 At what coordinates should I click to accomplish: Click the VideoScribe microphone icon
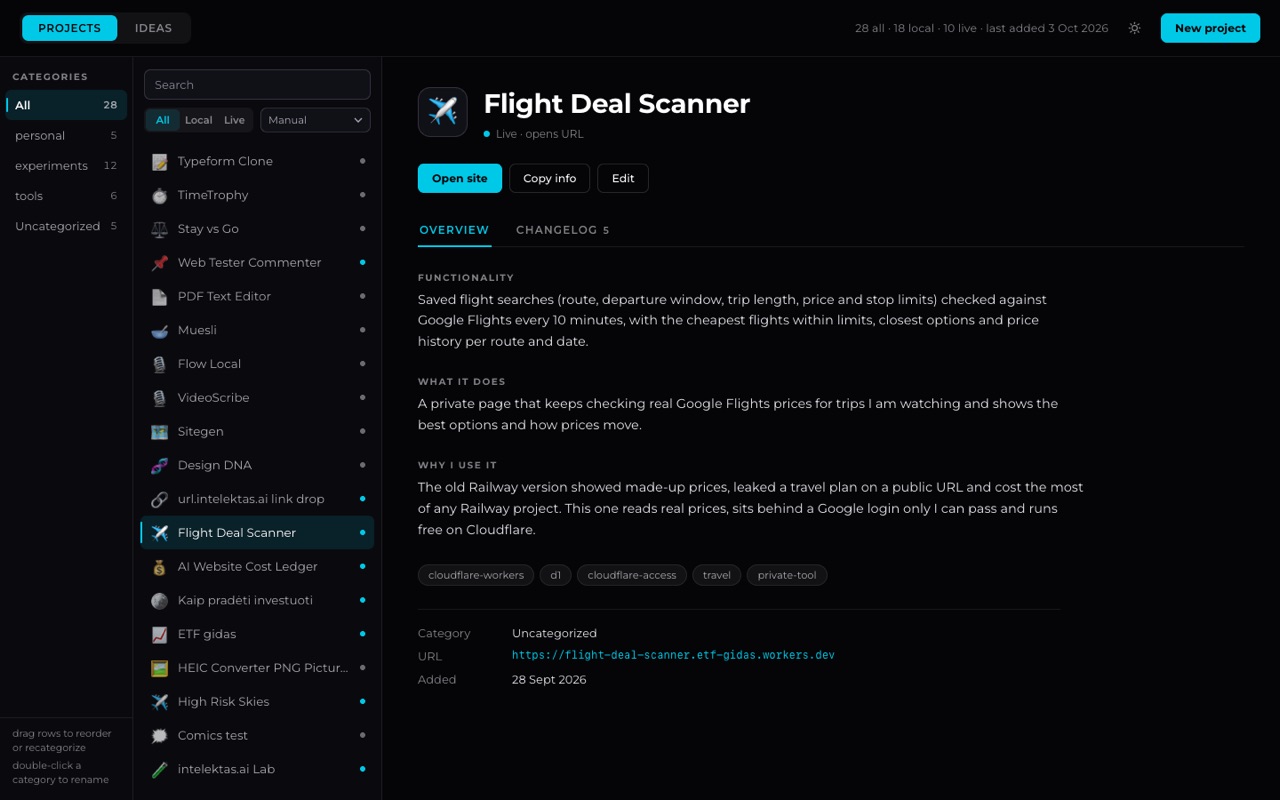[x=159, y=398]
